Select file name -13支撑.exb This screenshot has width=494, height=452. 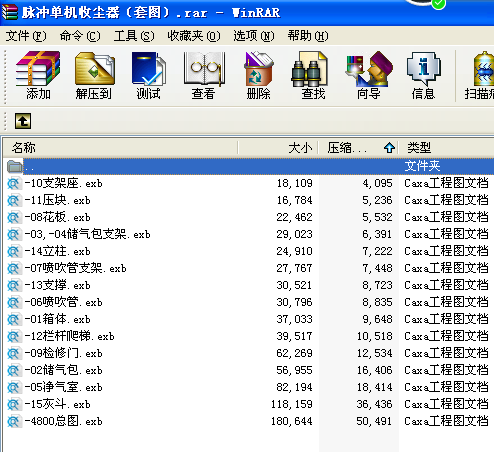(57, 285)
